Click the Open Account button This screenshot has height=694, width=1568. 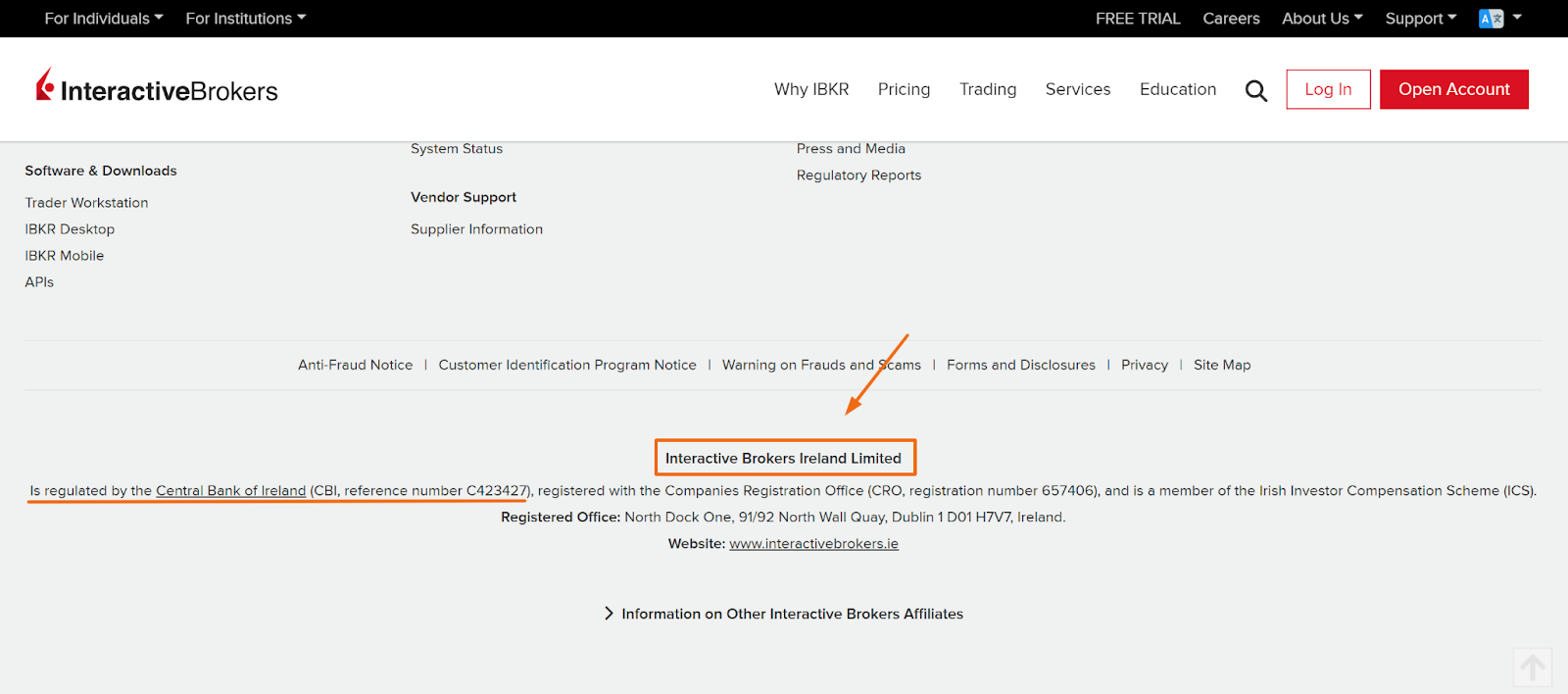(1454, 89)
